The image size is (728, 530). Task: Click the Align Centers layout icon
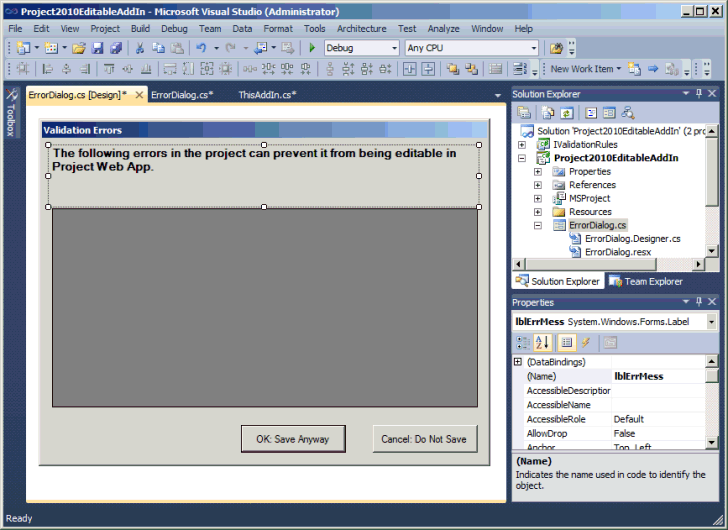66,69
